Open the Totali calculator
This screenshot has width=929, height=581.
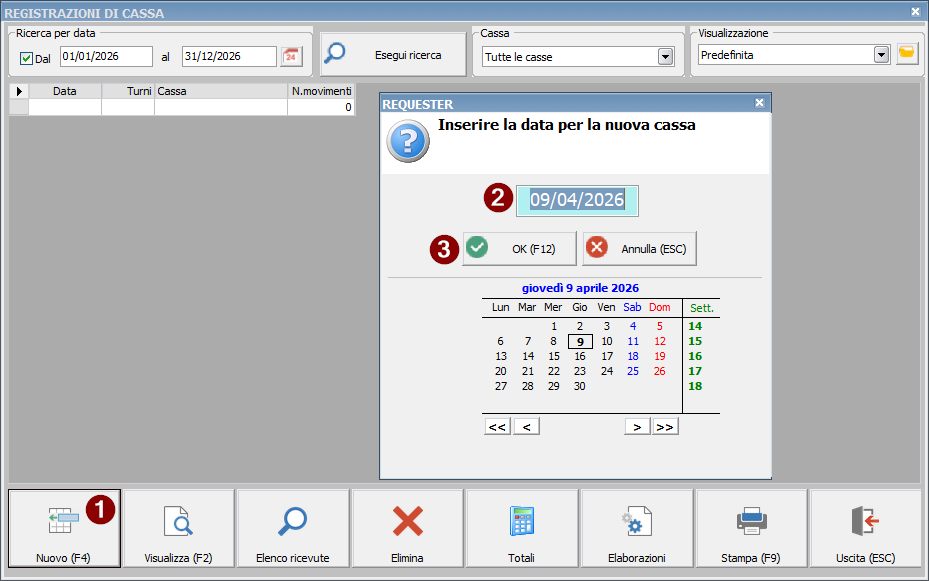point(522,528)
